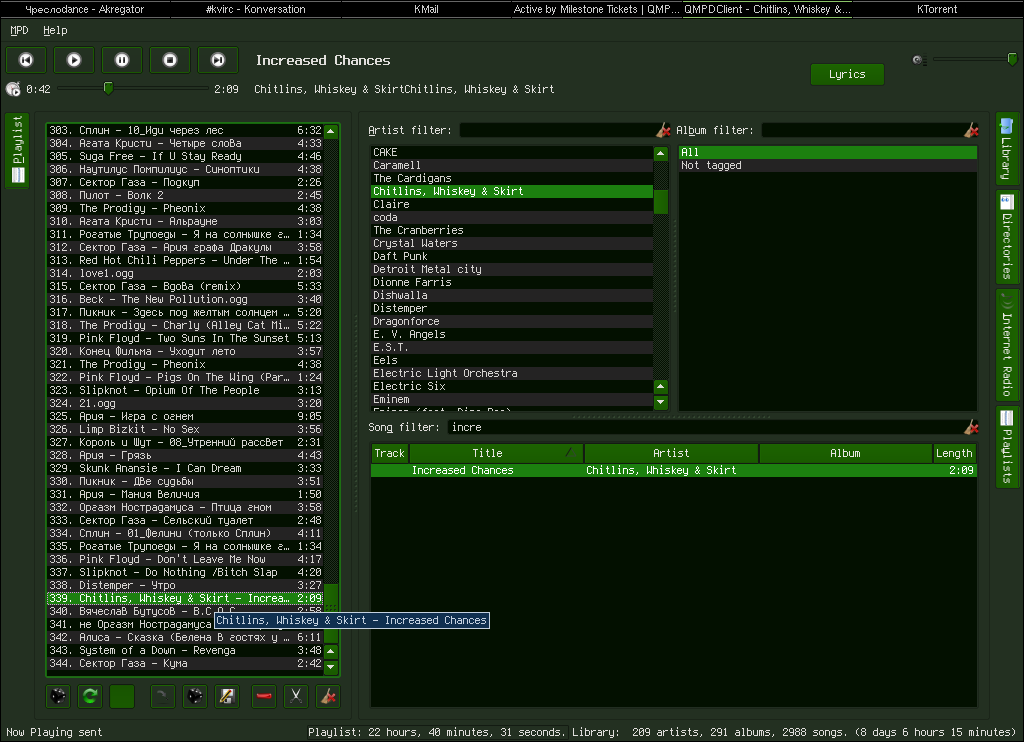Screen dimensions: 1024x742
Task: Click the speaker volume icon
Action: (919, 60)
